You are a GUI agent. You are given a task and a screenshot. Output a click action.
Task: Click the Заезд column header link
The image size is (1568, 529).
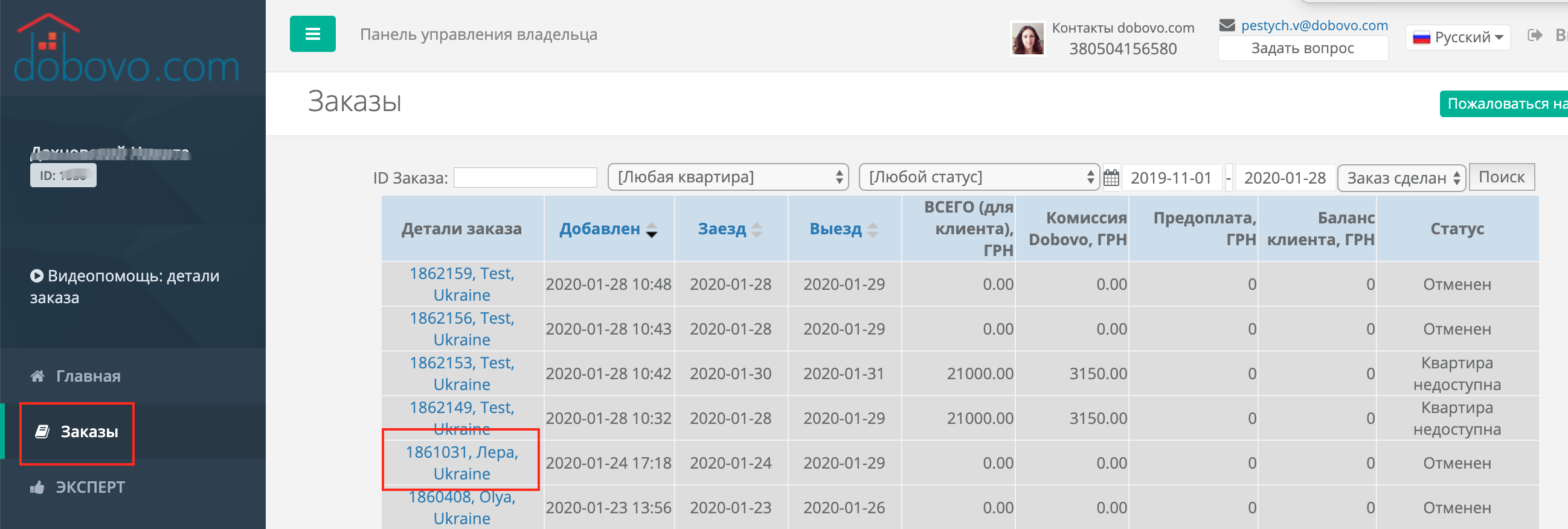coord(722,229)
